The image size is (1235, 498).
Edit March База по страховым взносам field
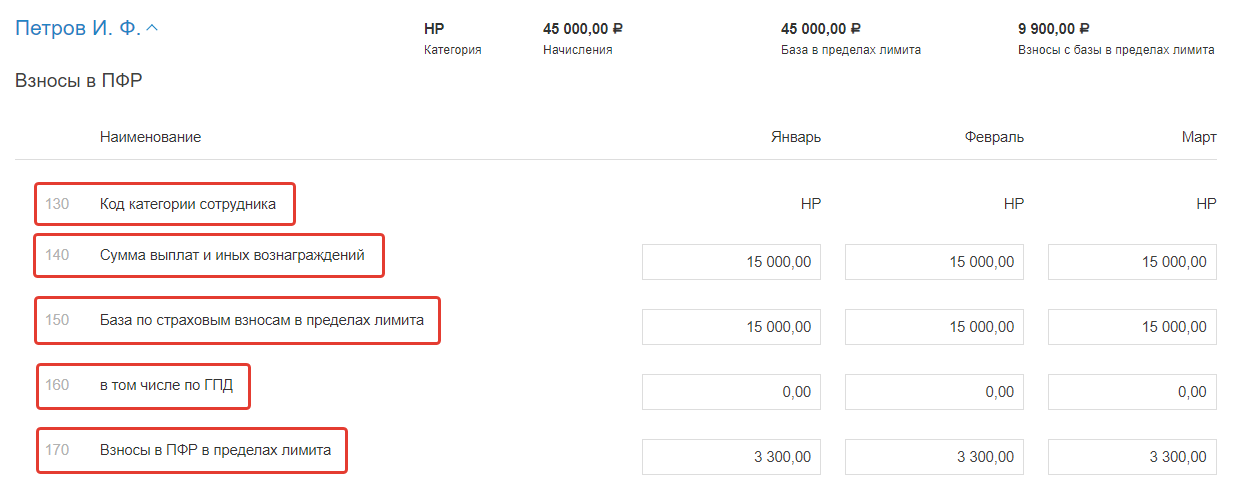[x=1132, y=327]
